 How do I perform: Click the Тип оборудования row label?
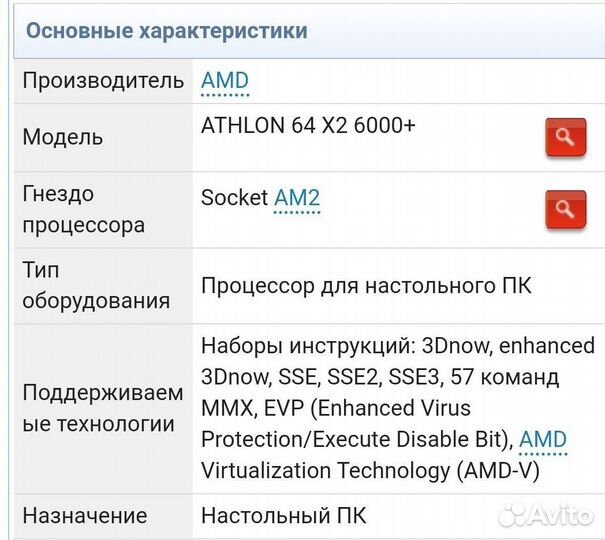click(x=96, y=285)
